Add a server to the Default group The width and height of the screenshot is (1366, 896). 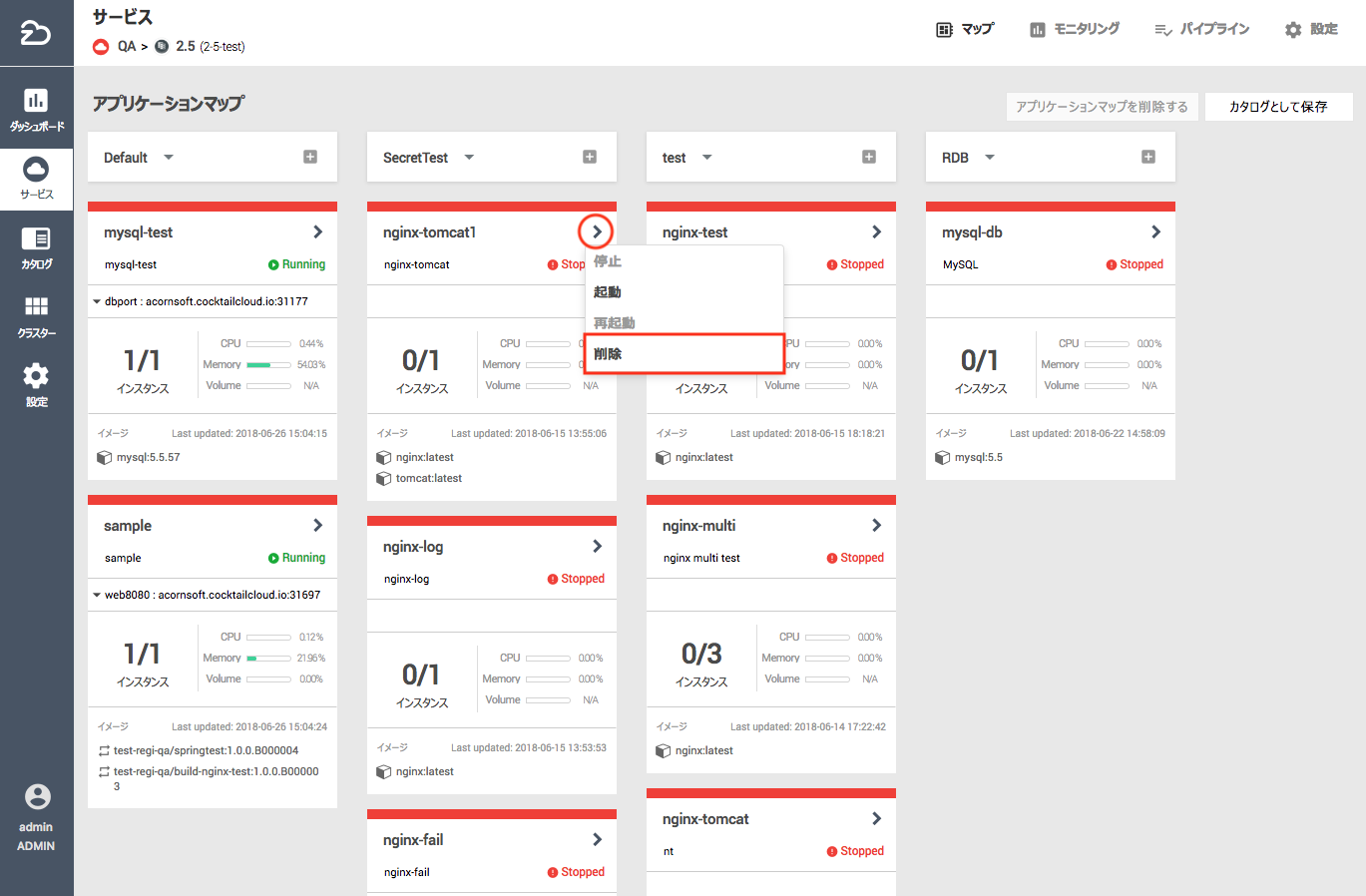pyautogui.click(x=310, y=157)
